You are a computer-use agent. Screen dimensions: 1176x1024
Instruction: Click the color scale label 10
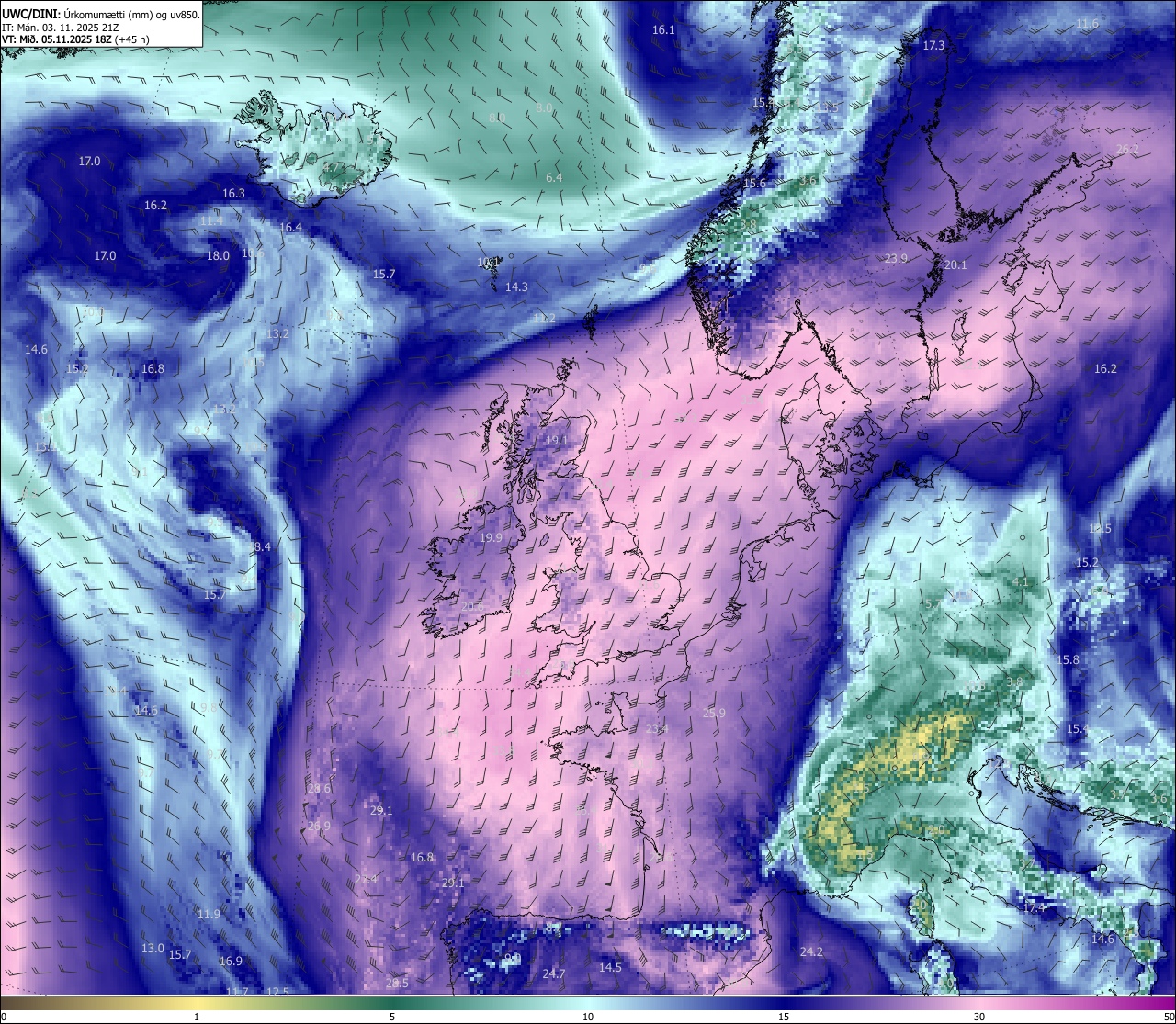tap(588, 1017)
